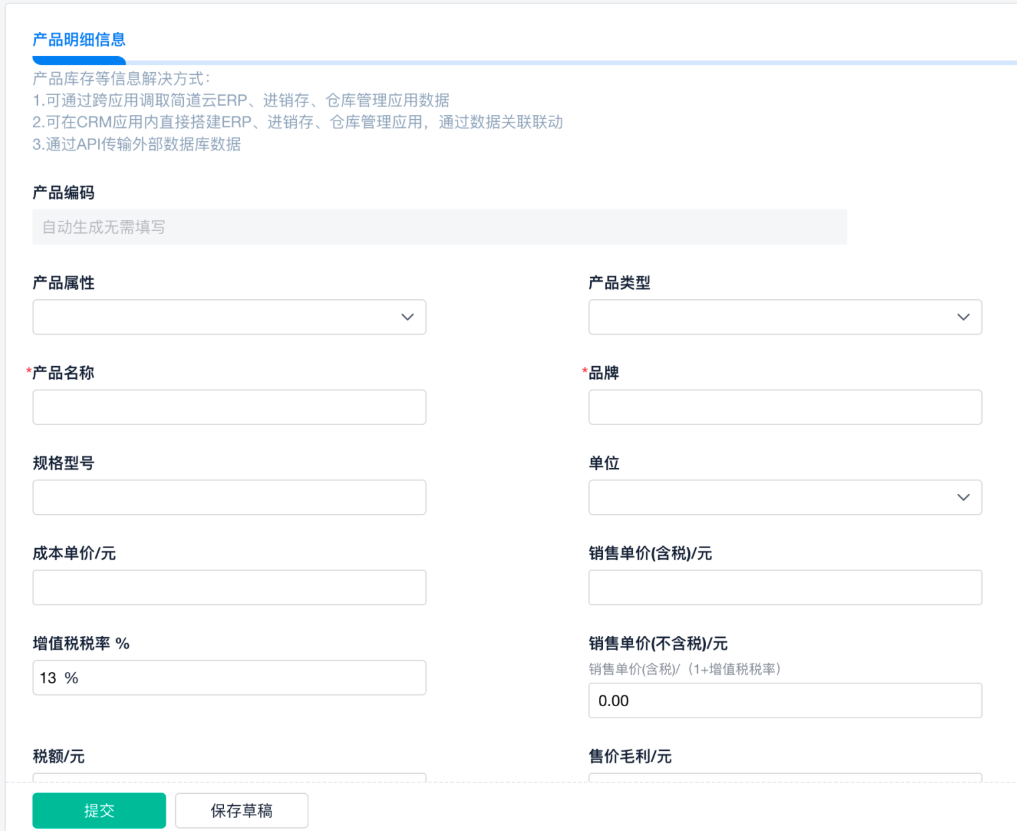
Task: Open the 产品属性 select box
Action: pos(229,317)
